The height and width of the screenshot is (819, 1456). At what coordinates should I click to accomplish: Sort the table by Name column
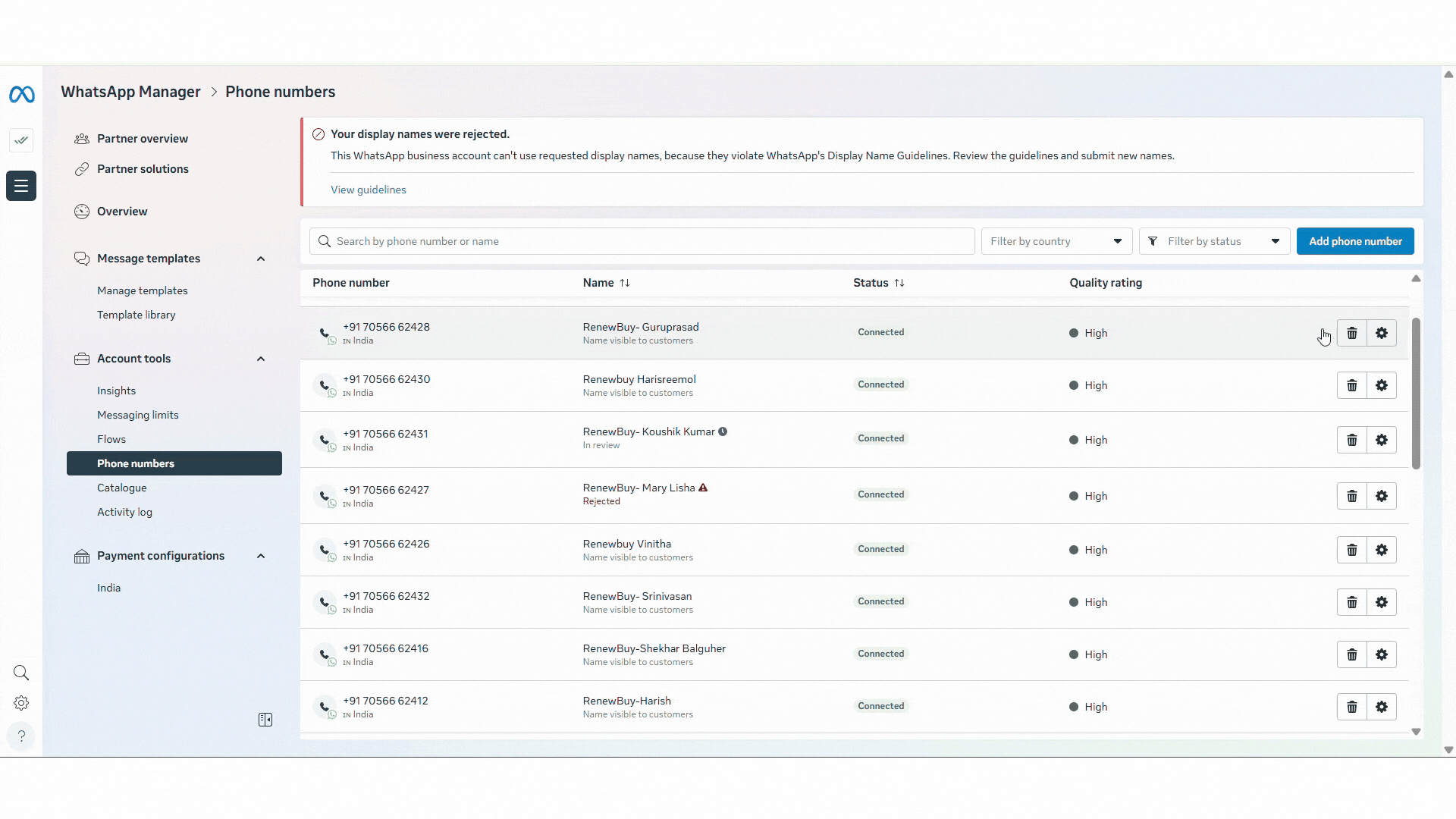click(x=624, y=283)
